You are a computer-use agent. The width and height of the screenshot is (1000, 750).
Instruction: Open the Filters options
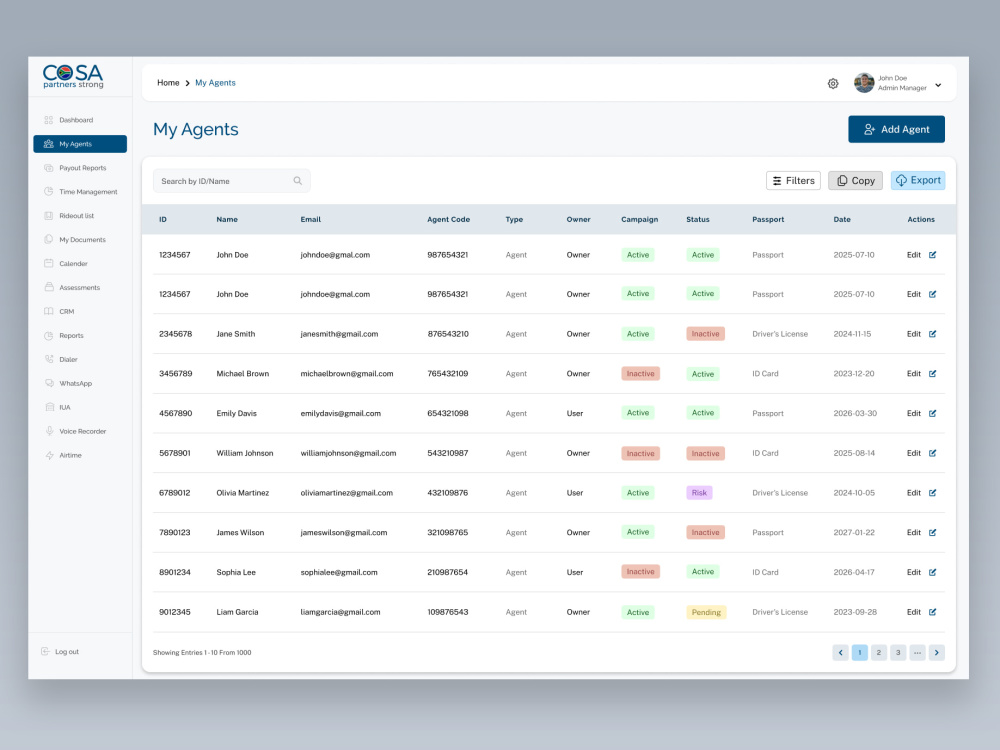coord(793,180)
